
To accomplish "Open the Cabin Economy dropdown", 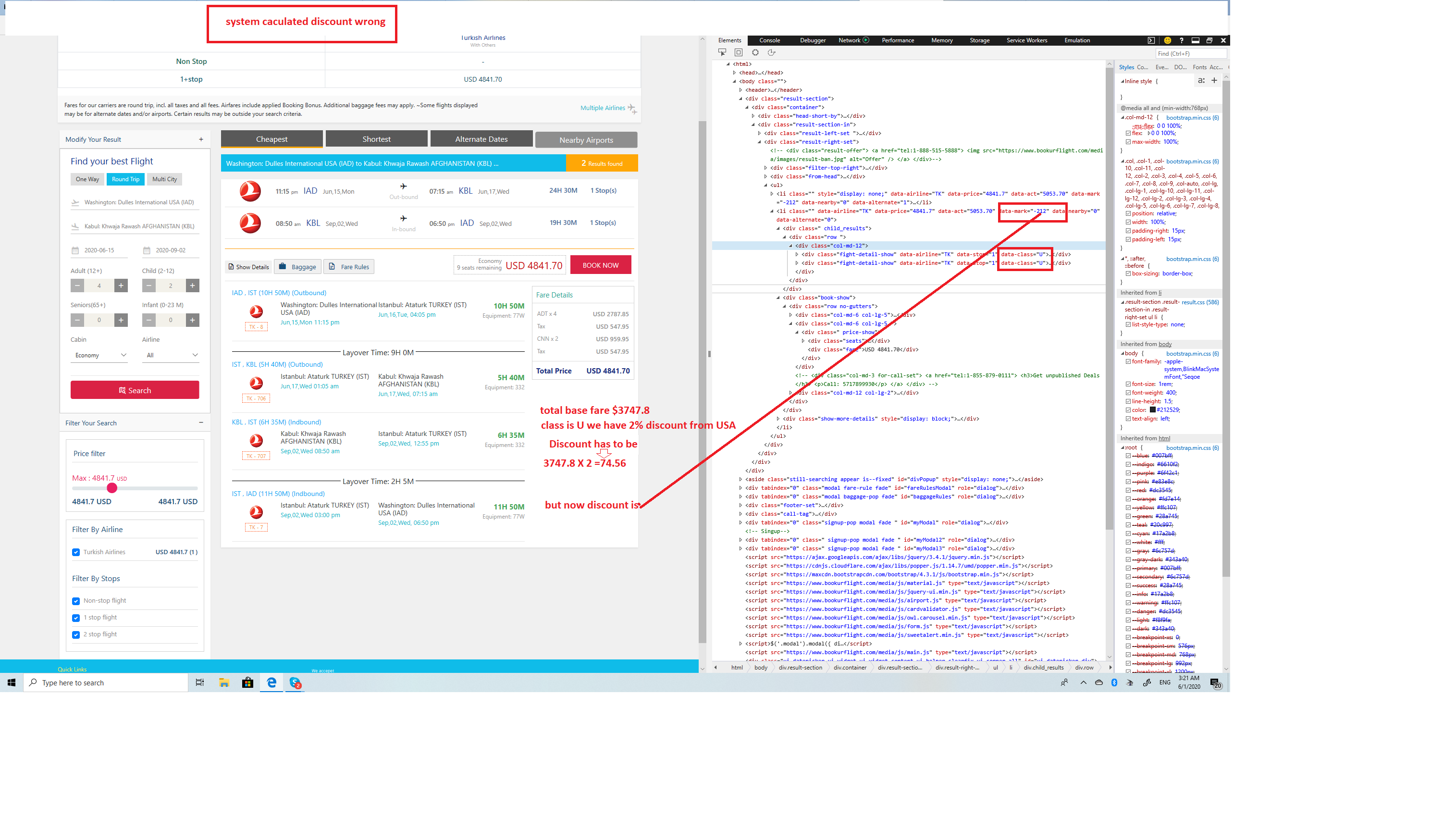I will 99,355.
